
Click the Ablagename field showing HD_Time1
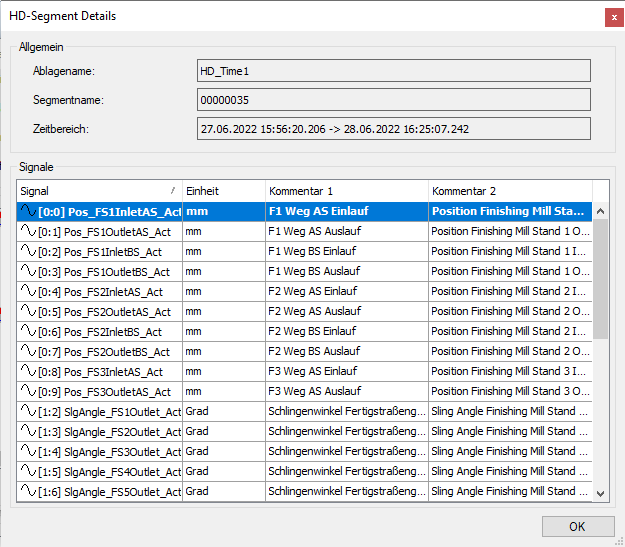click(x=394, y=70)
